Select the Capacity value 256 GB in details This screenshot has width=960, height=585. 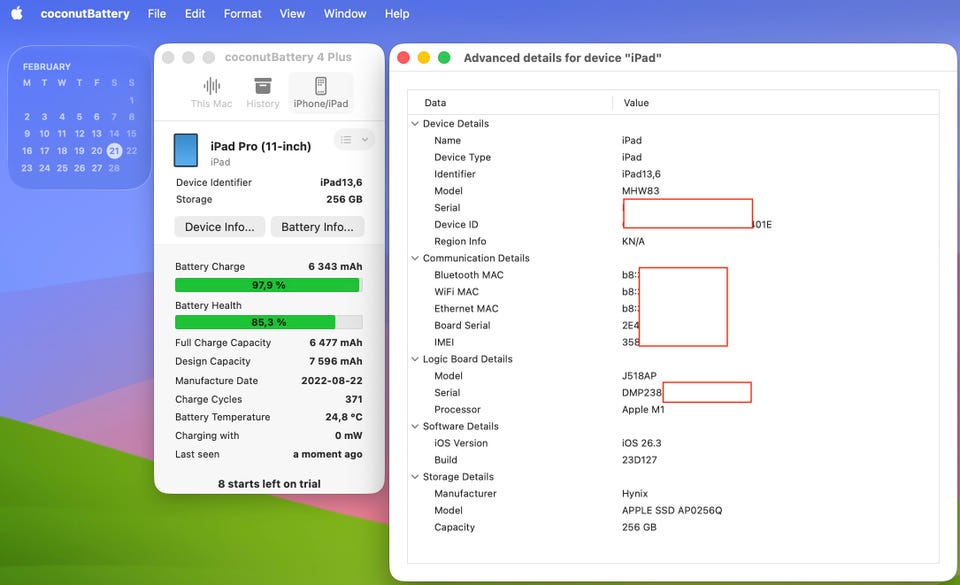pyautogui.click(x=639, y=527)
